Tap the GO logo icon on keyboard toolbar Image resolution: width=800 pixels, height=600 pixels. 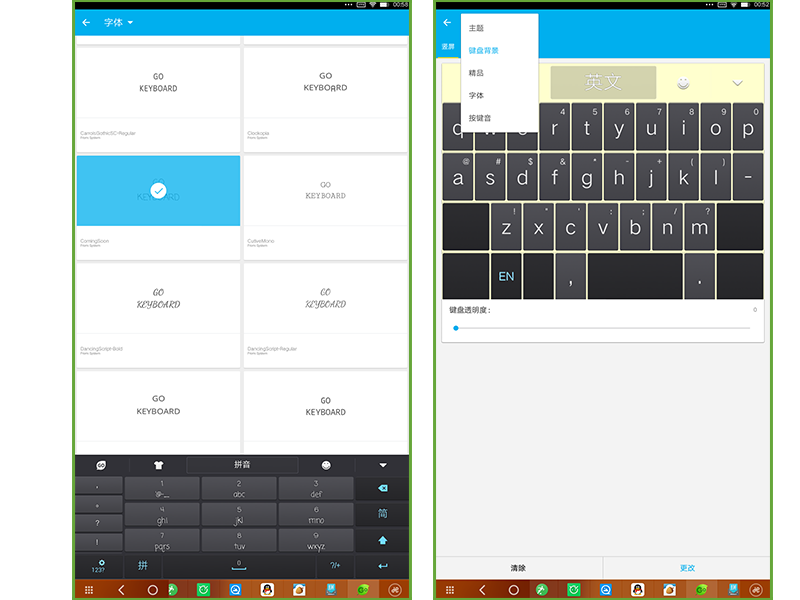[101, 465]
